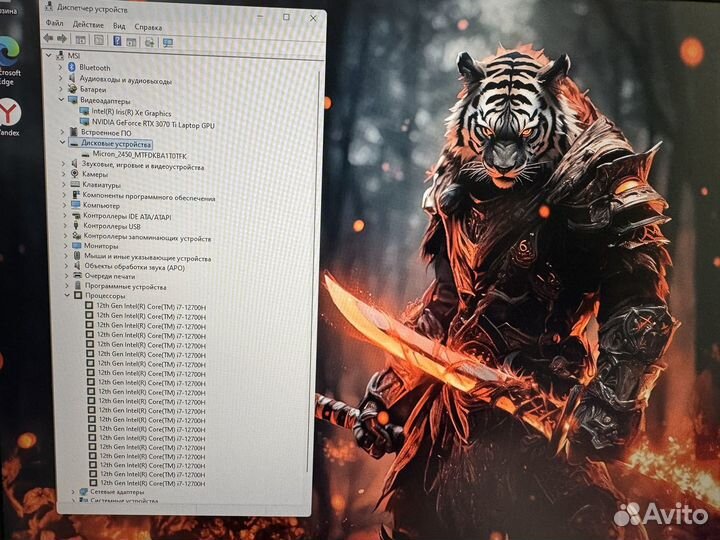The height and width of the screenshot is (540, 720).
Task: Expand Аудиовходы и аудиовыходы category
Action: 60,78
